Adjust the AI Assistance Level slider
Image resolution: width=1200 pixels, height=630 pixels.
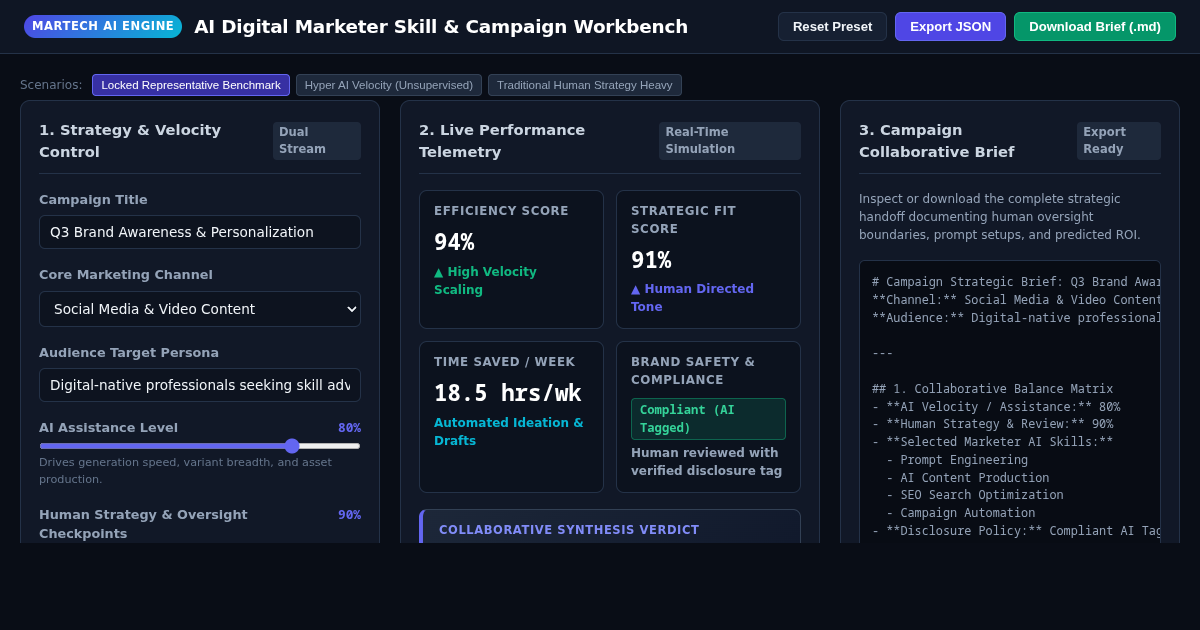click(x=200, y=446)
